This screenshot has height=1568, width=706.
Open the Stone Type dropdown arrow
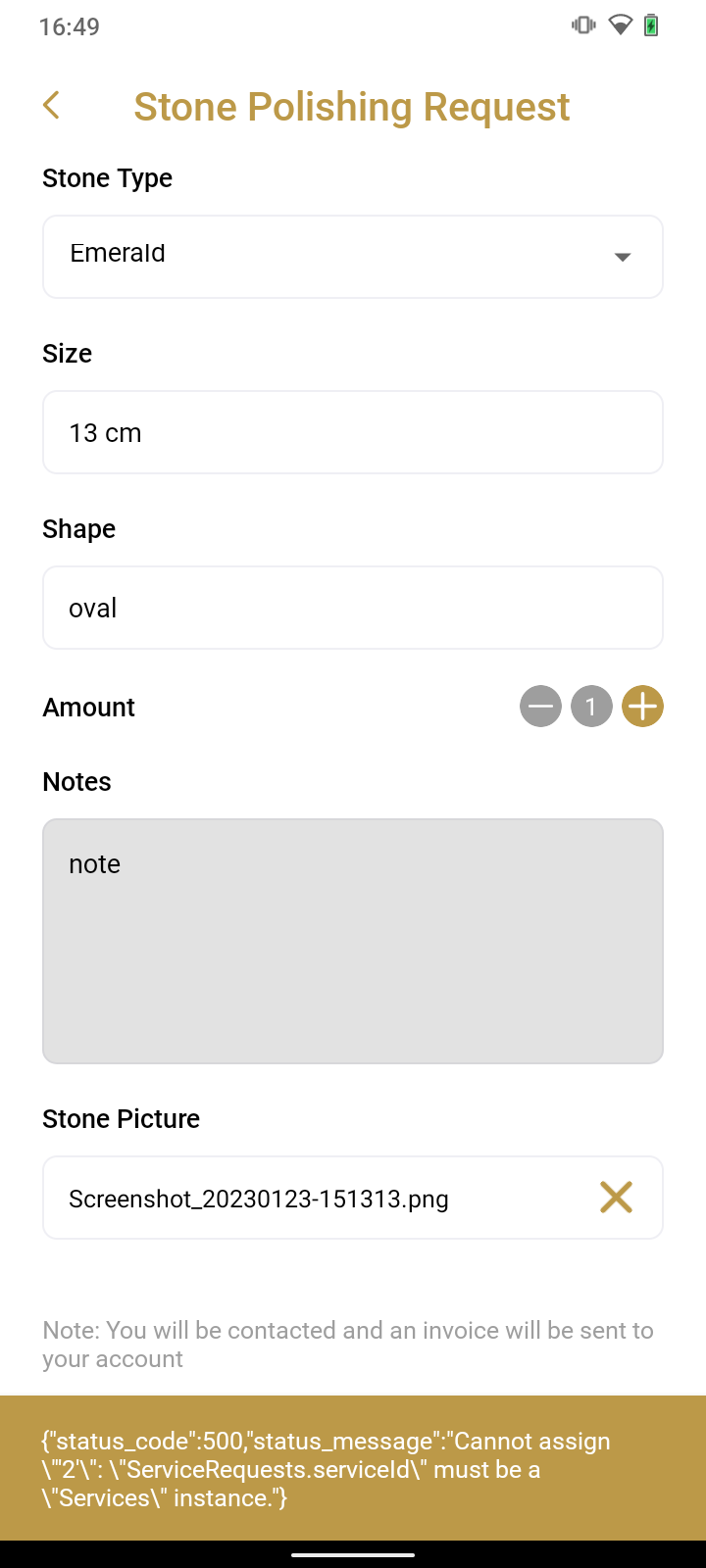click(x=622, y=257)
